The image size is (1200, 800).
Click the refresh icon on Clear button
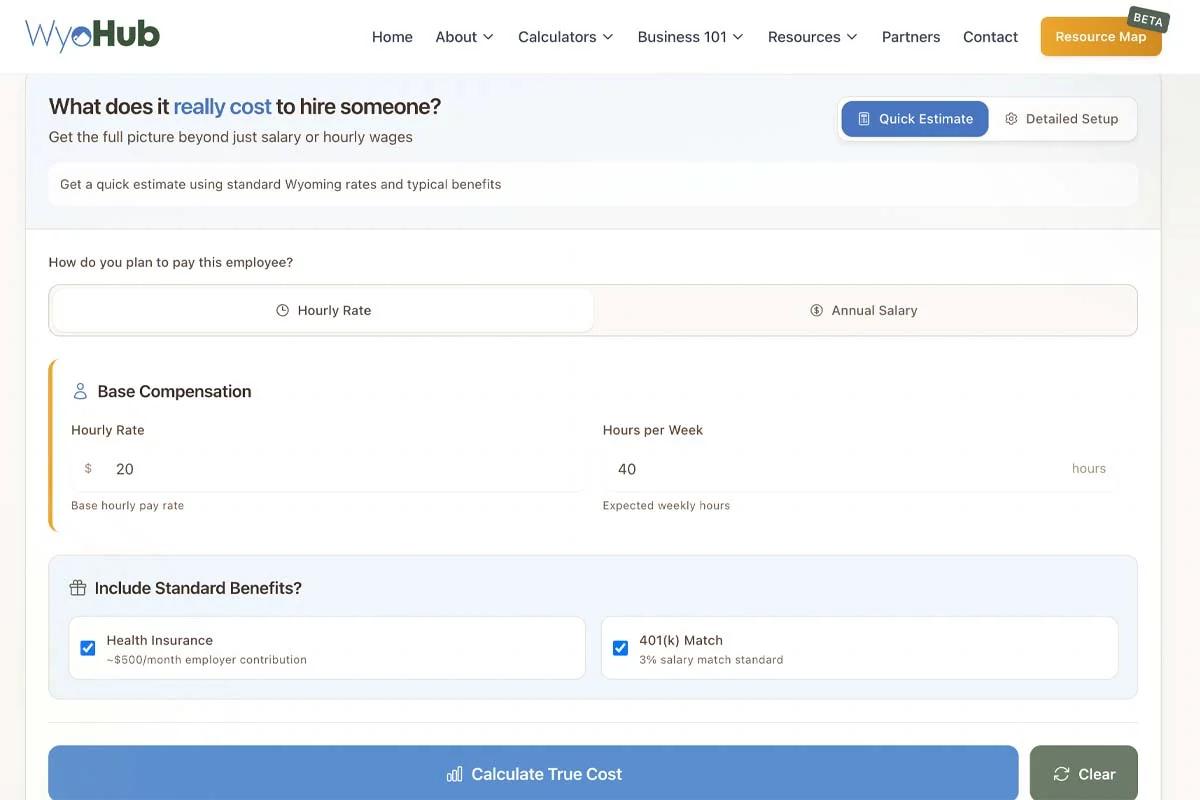tap(1061, 774)
